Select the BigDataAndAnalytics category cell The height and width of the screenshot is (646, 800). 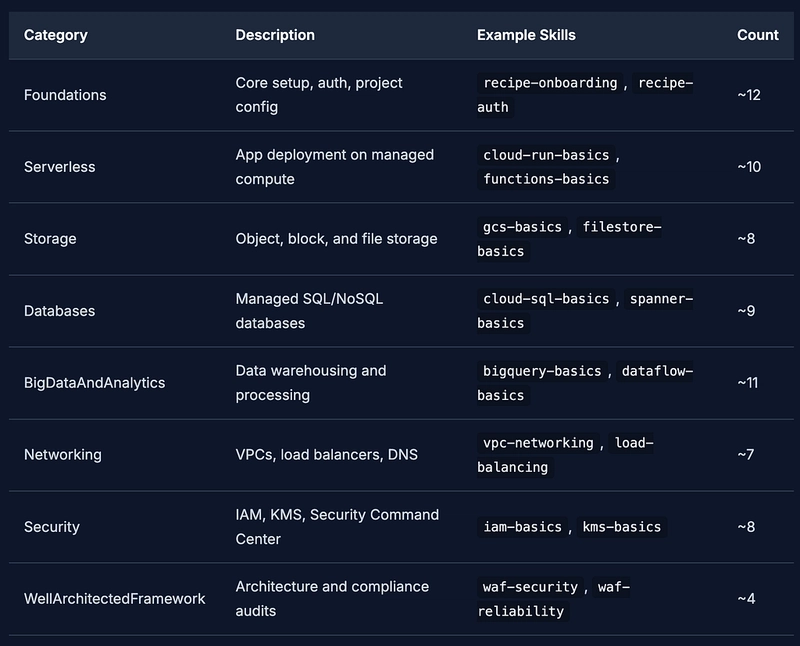94,383
